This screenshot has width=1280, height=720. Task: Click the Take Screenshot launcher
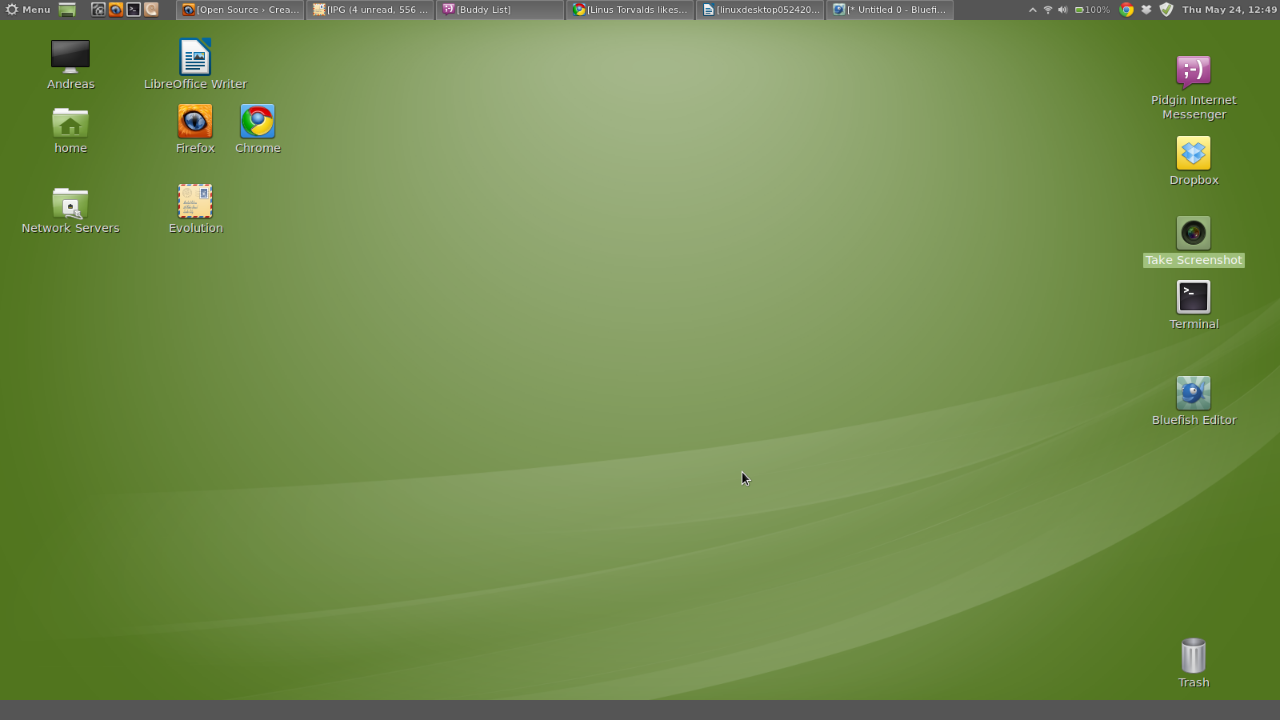point(1193,234)
